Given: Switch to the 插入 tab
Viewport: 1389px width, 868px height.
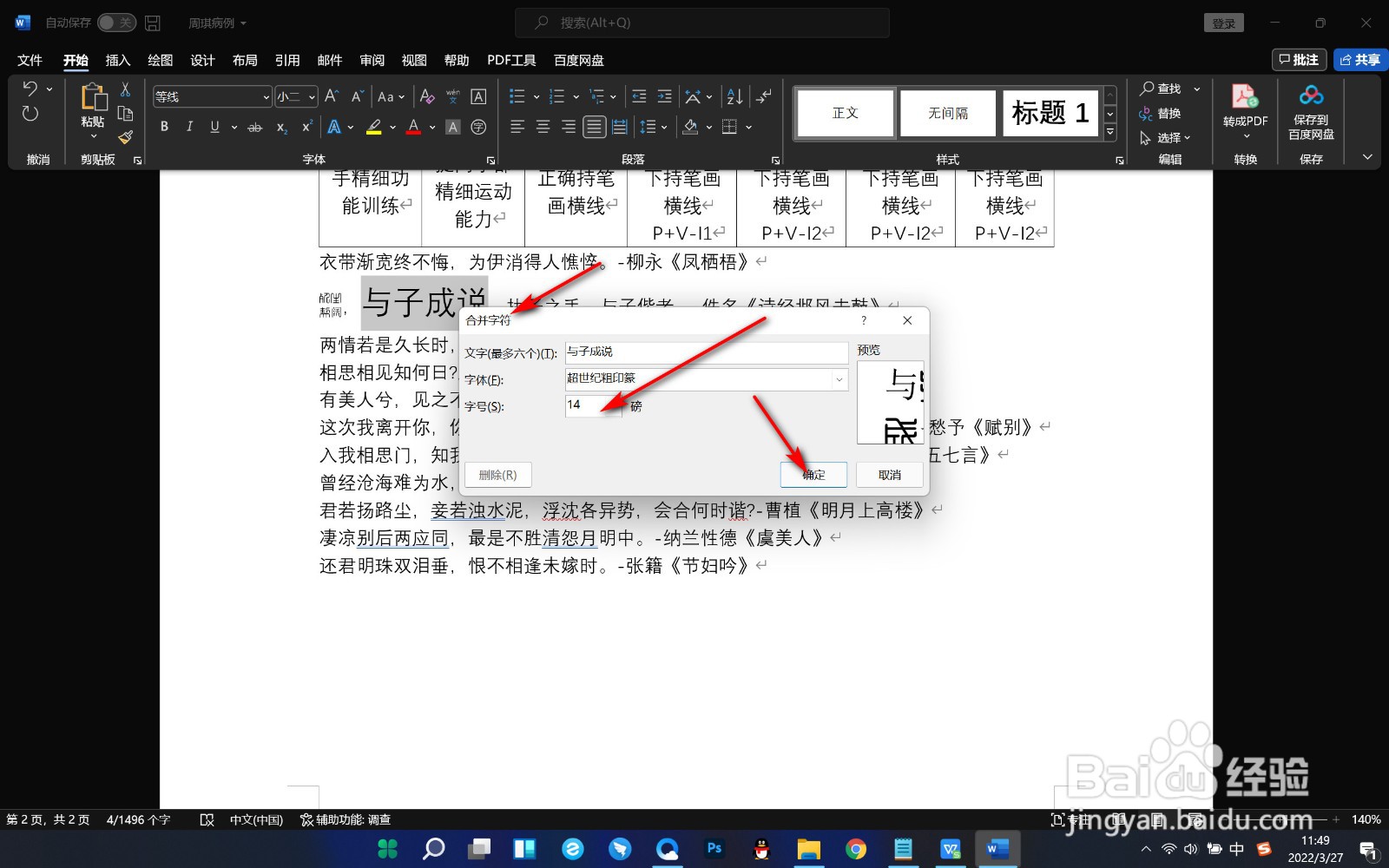Looking at the screenshot, I should [x=117, y=60].
